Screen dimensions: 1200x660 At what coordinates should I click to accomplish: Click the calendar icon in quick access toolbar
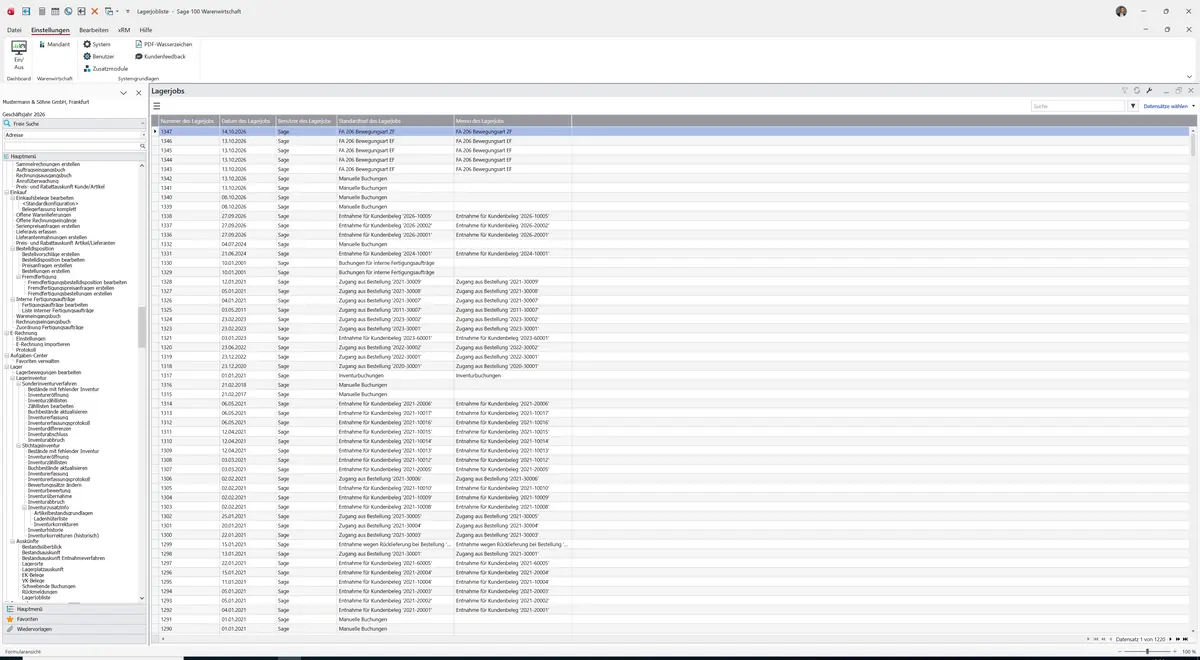point(54,11)
